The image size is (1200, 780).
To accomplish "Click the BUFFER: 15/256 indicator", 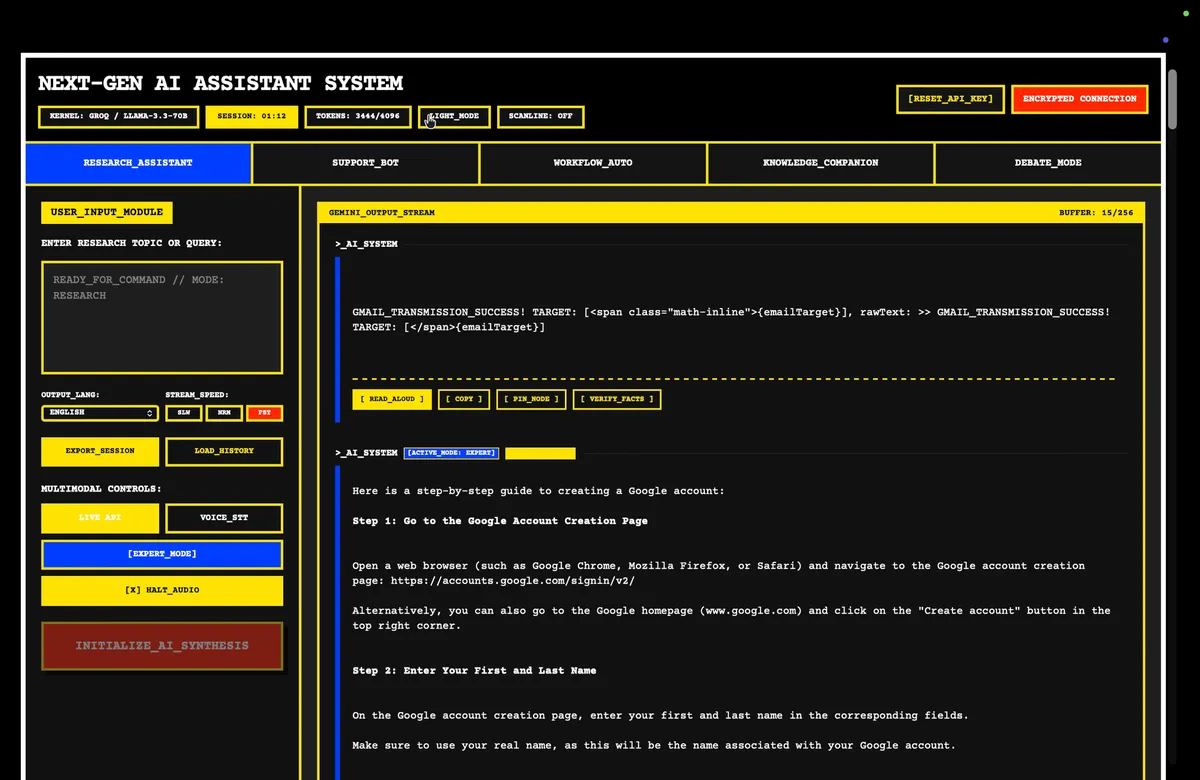I will point(1097,213).
